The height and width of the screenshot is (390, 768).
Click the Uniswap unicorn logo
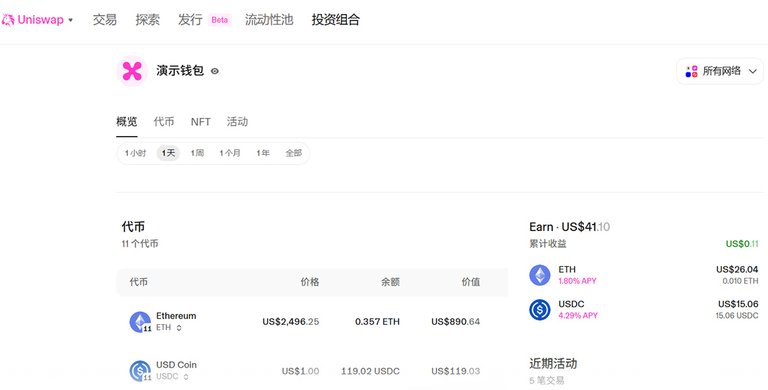click(x=7, y=20)
